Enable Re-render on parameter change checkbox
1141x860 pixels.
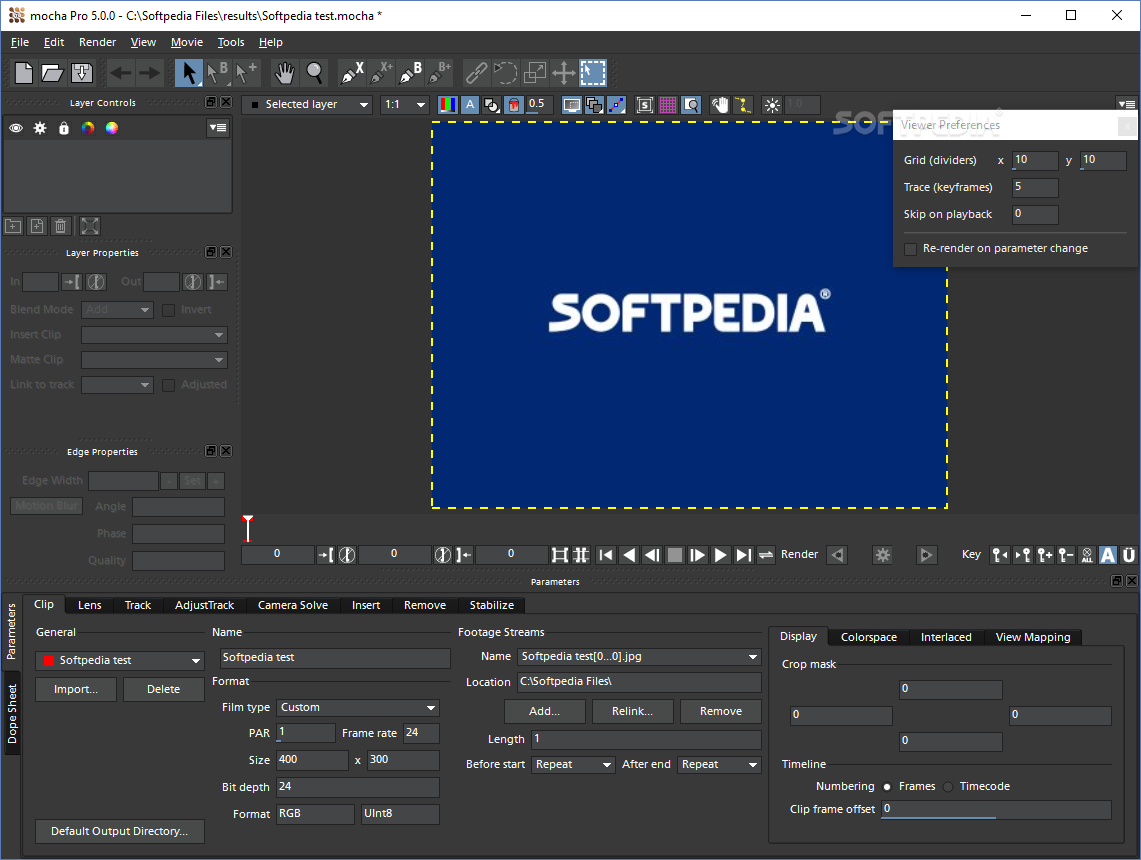(910, 249)
